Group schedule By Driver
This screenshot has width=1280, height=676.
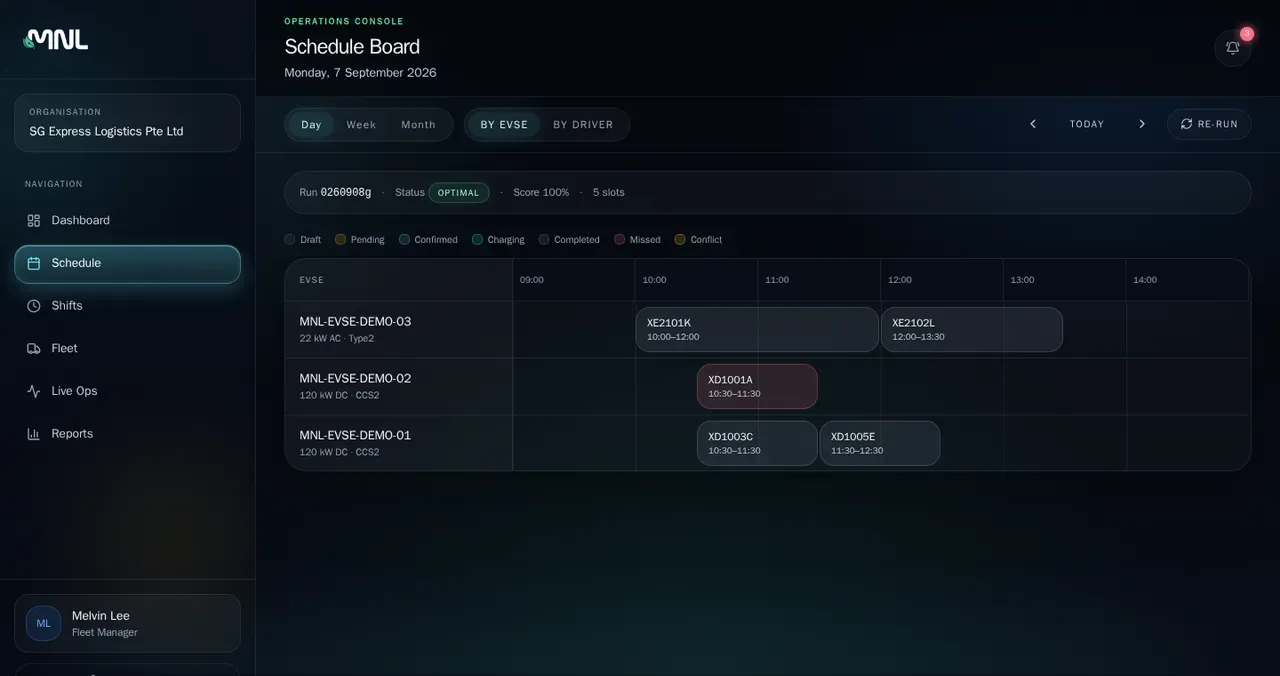pyautogui.click(x=583, y=125)
